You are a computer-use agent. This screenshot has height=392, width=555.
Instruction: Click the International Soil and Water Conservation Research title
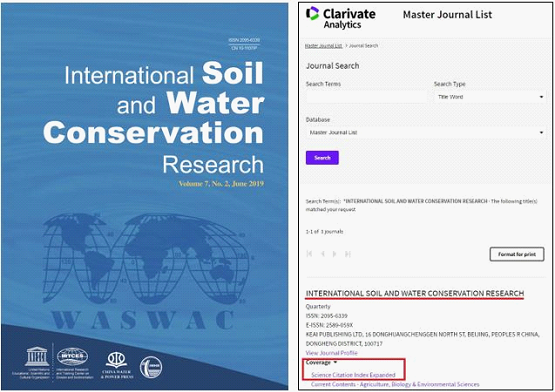tap(415, 293)
